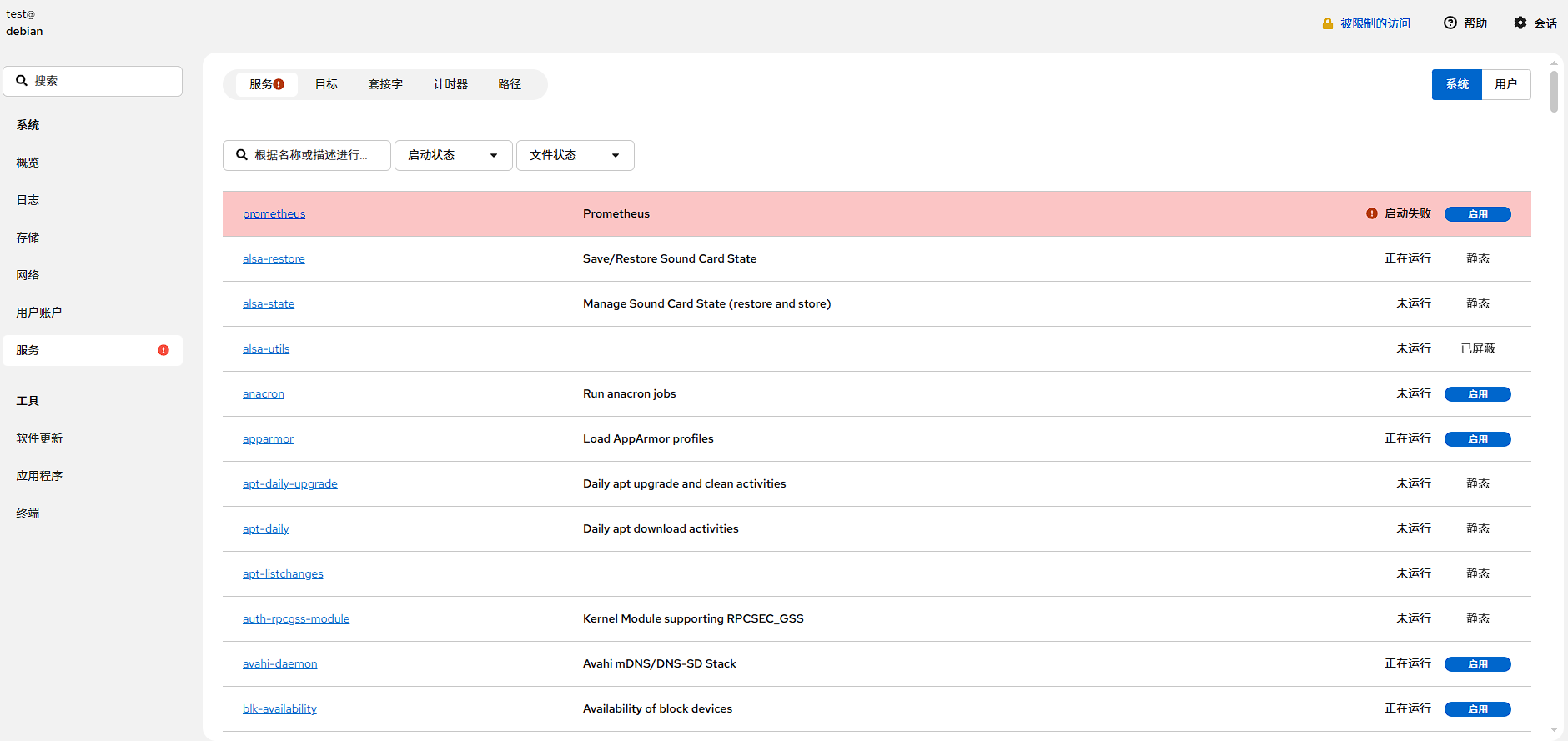Open the 套接字 tab
Viewport: 1568px width, 741px height.
tap(385, 84)
